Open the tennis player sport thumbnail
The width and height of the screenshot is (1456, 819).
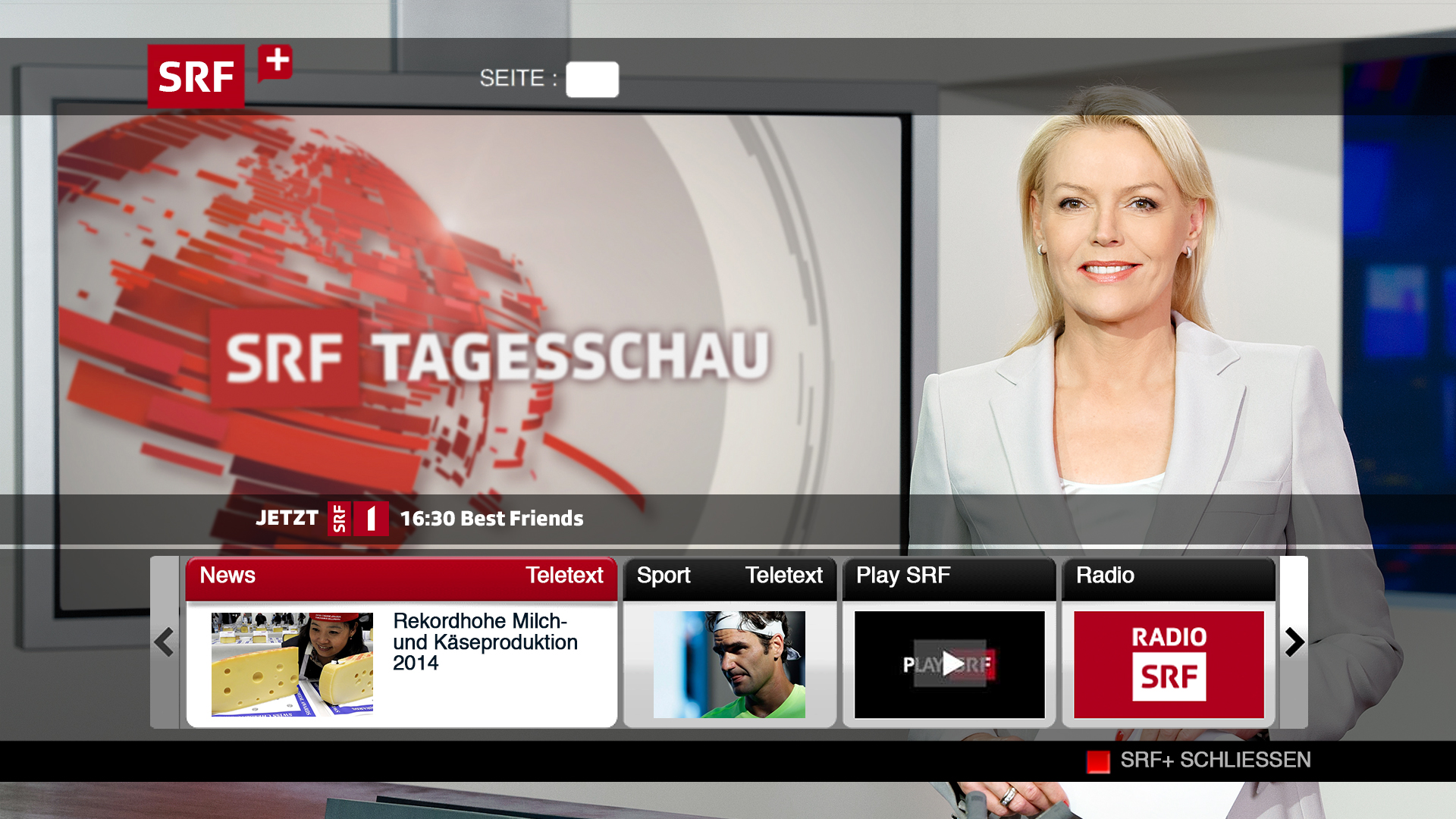[729, 664]
